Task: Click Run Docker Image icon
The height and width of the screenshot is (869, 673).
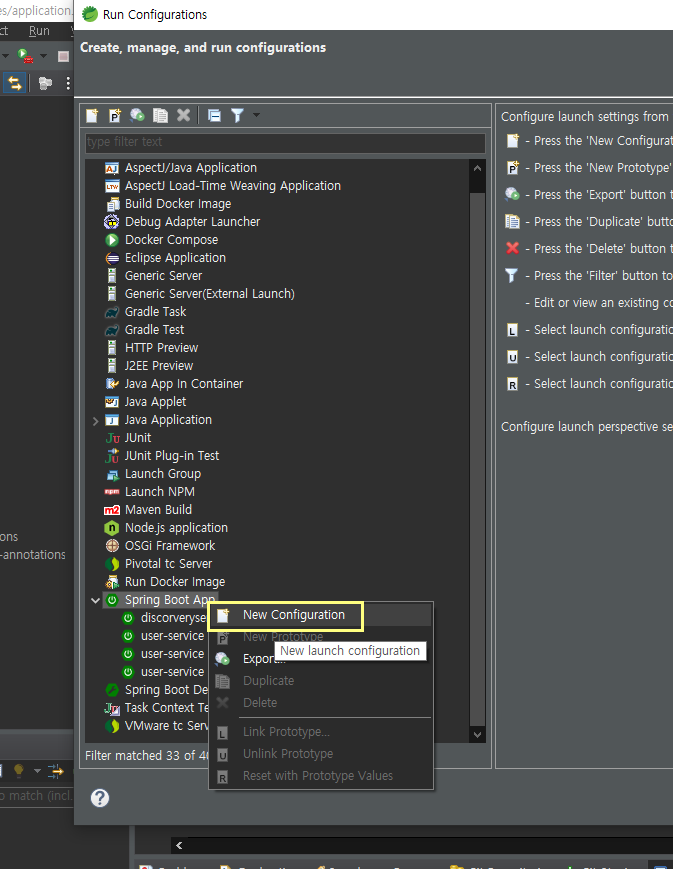Action: [112, 582]
